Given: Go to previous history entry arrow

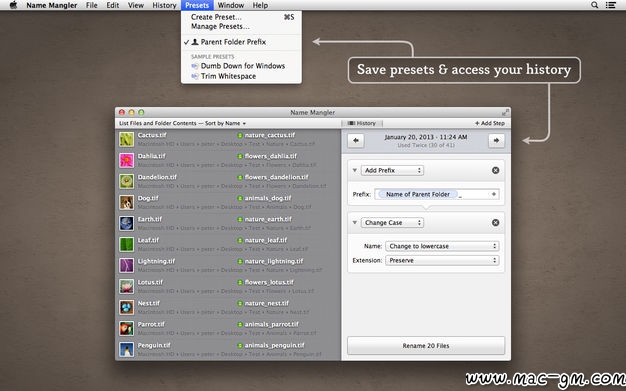Looking at the screenshot, I should pos(356,141).
